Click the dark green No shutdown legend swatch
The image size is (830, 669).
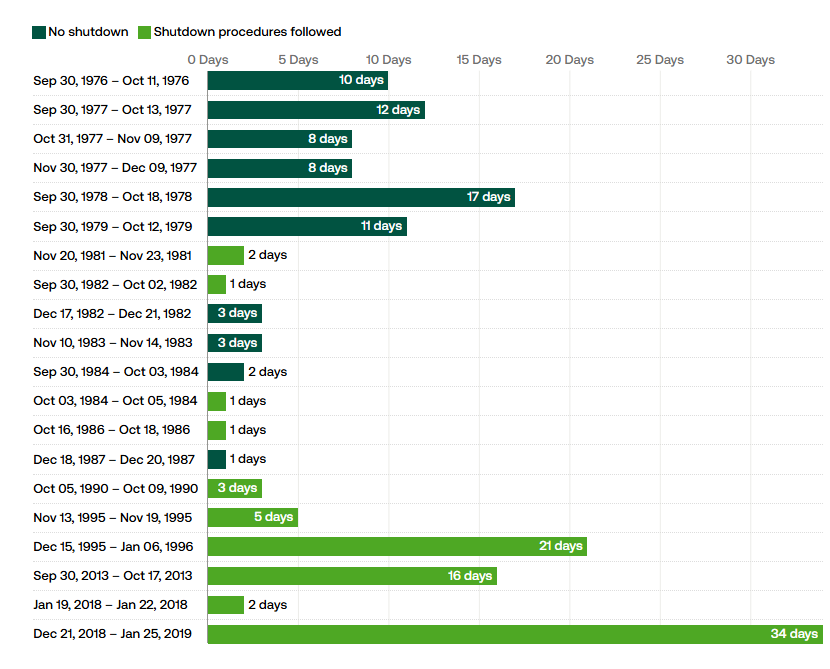click(x=39, y=32)
